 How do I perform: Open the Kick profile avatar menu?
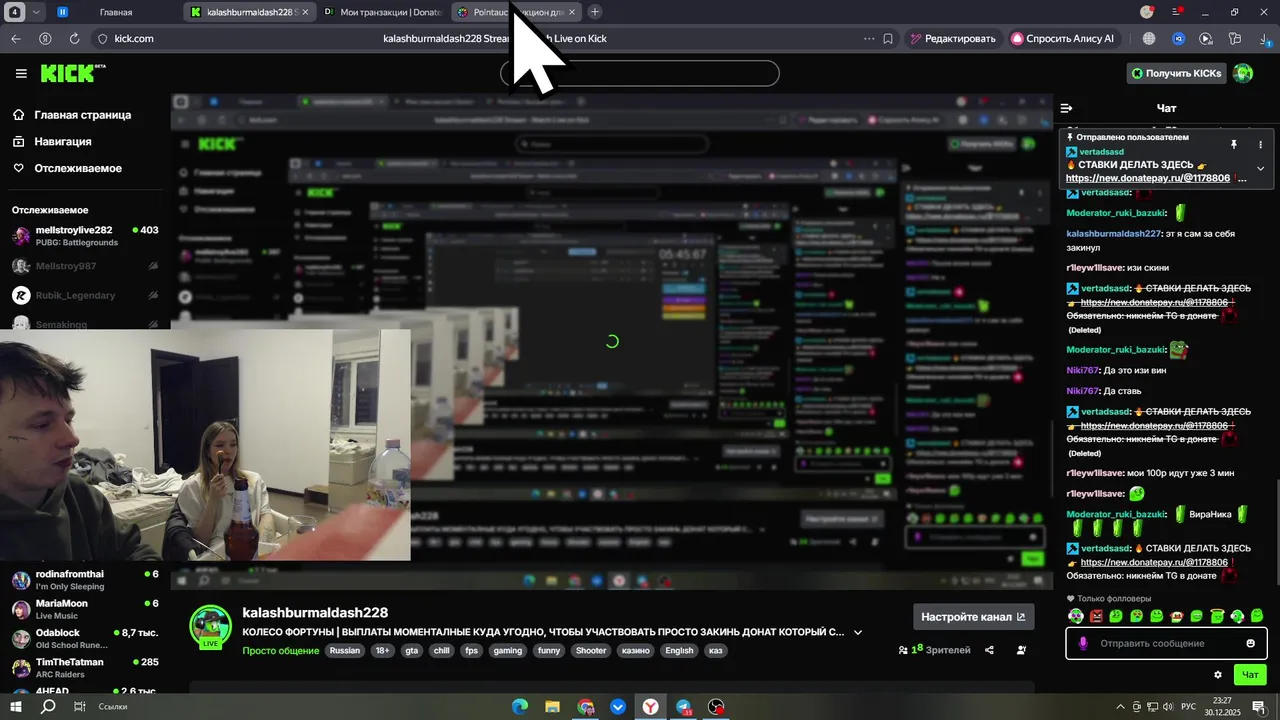(1243, 73)
